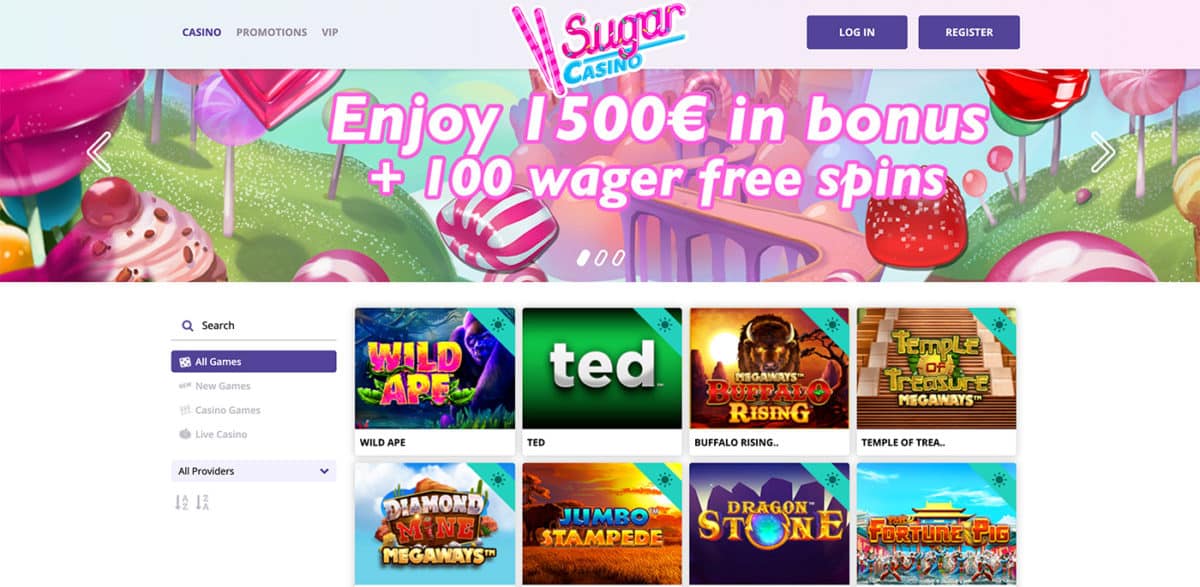1200x587 pixels.
Task: Open the All Providers dropdown
Action: click(x=254, y=471)
